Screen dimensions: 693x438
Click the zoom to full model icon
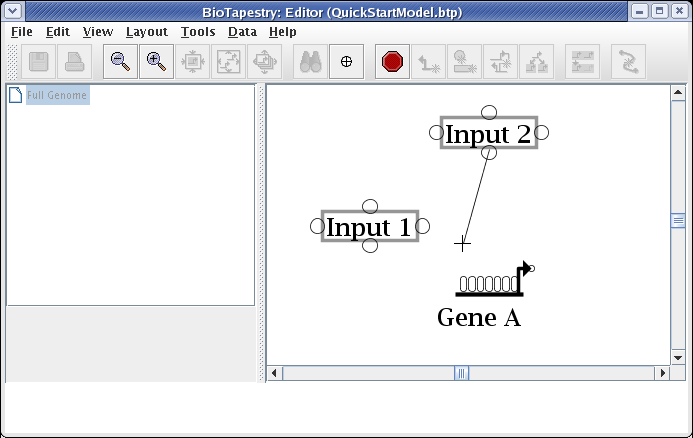tap(229, 62)
